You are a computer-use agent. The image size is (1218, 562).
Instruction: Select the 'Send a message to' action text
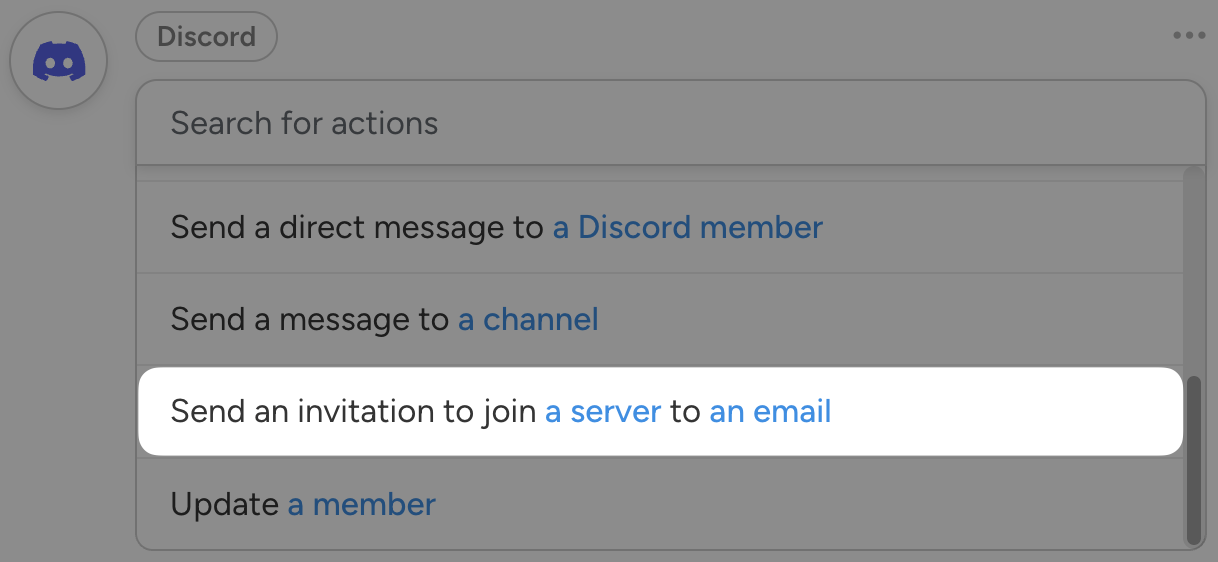pyautogui.click(x=310, y=320)
